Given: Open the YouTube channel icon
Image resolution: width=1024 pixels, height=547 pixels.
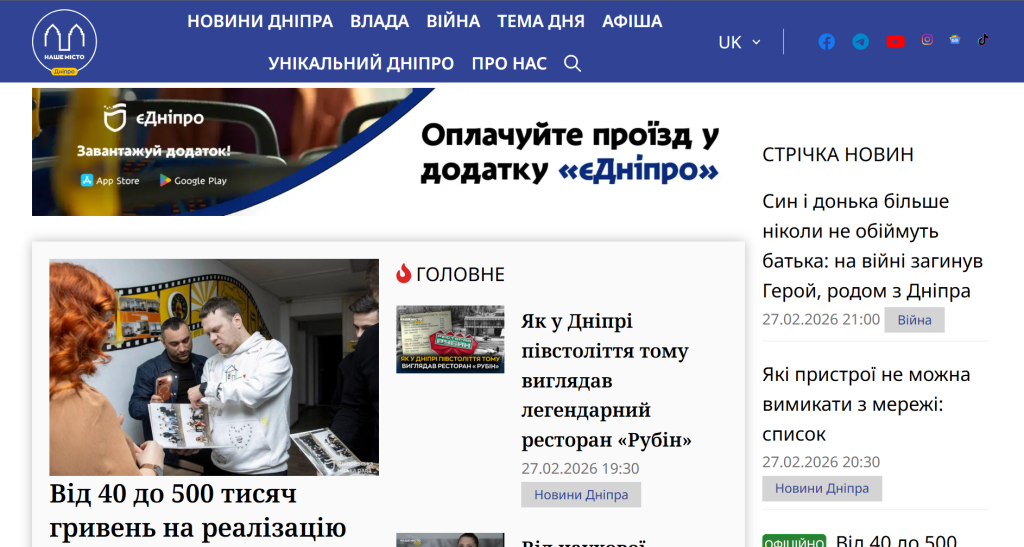Looking at the screenshot, I should 895,42.
